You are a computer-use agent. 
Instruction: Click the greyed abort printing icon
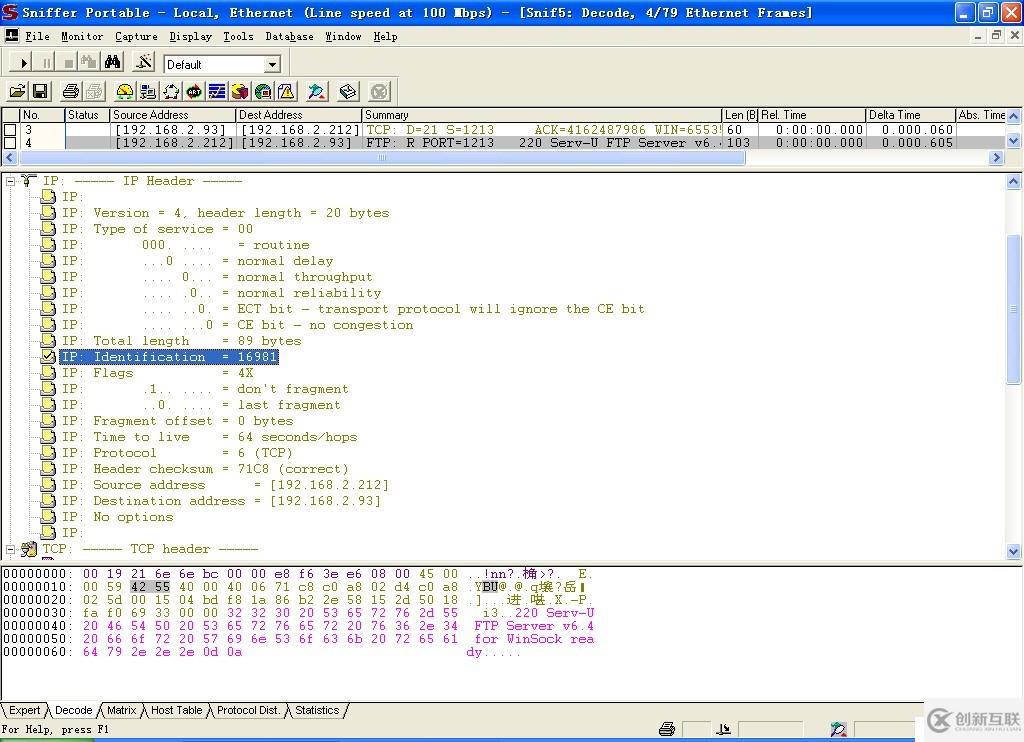[x=94, y=92]
